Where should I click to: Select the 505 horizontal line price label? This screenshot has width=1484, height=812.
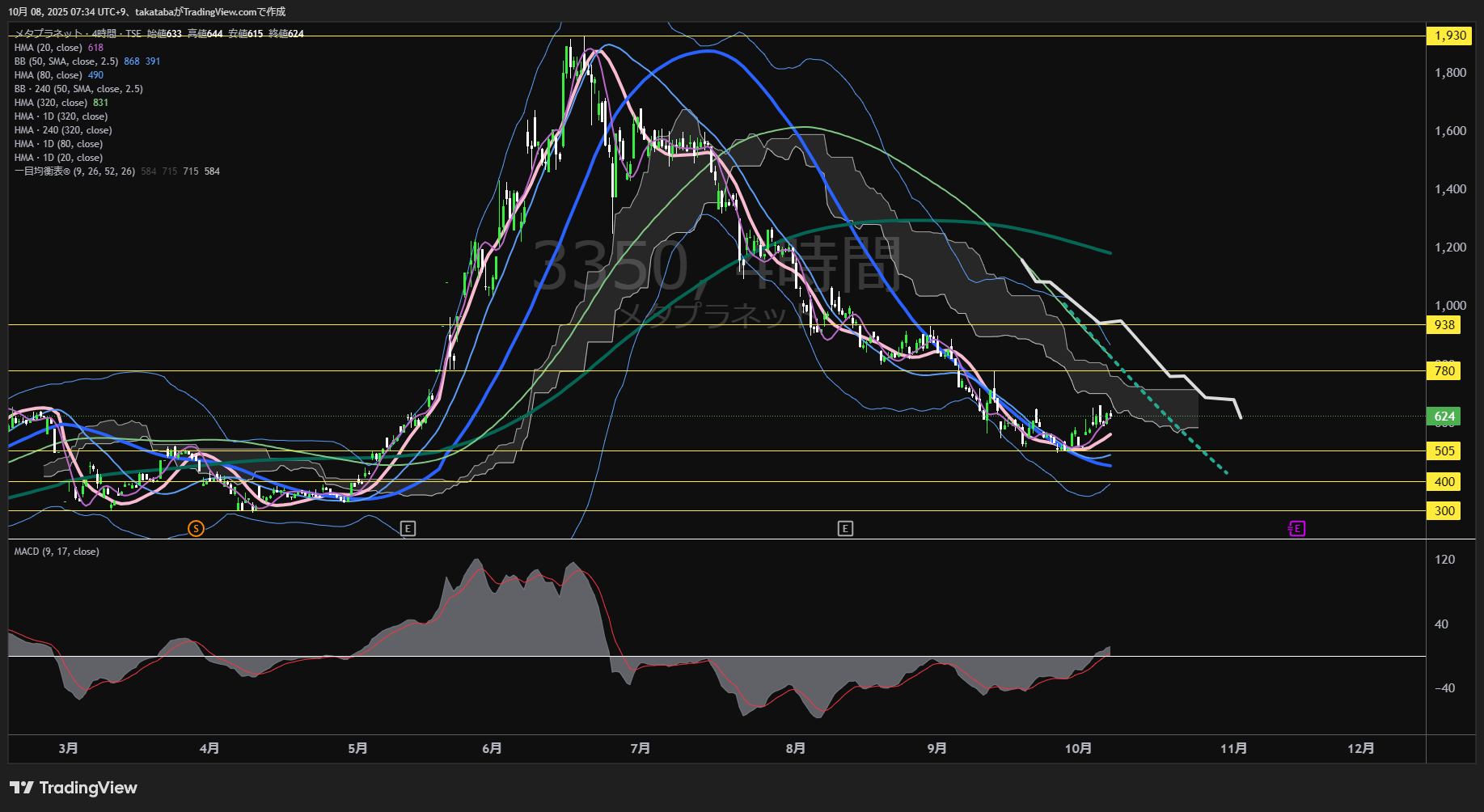point(1444,451)
